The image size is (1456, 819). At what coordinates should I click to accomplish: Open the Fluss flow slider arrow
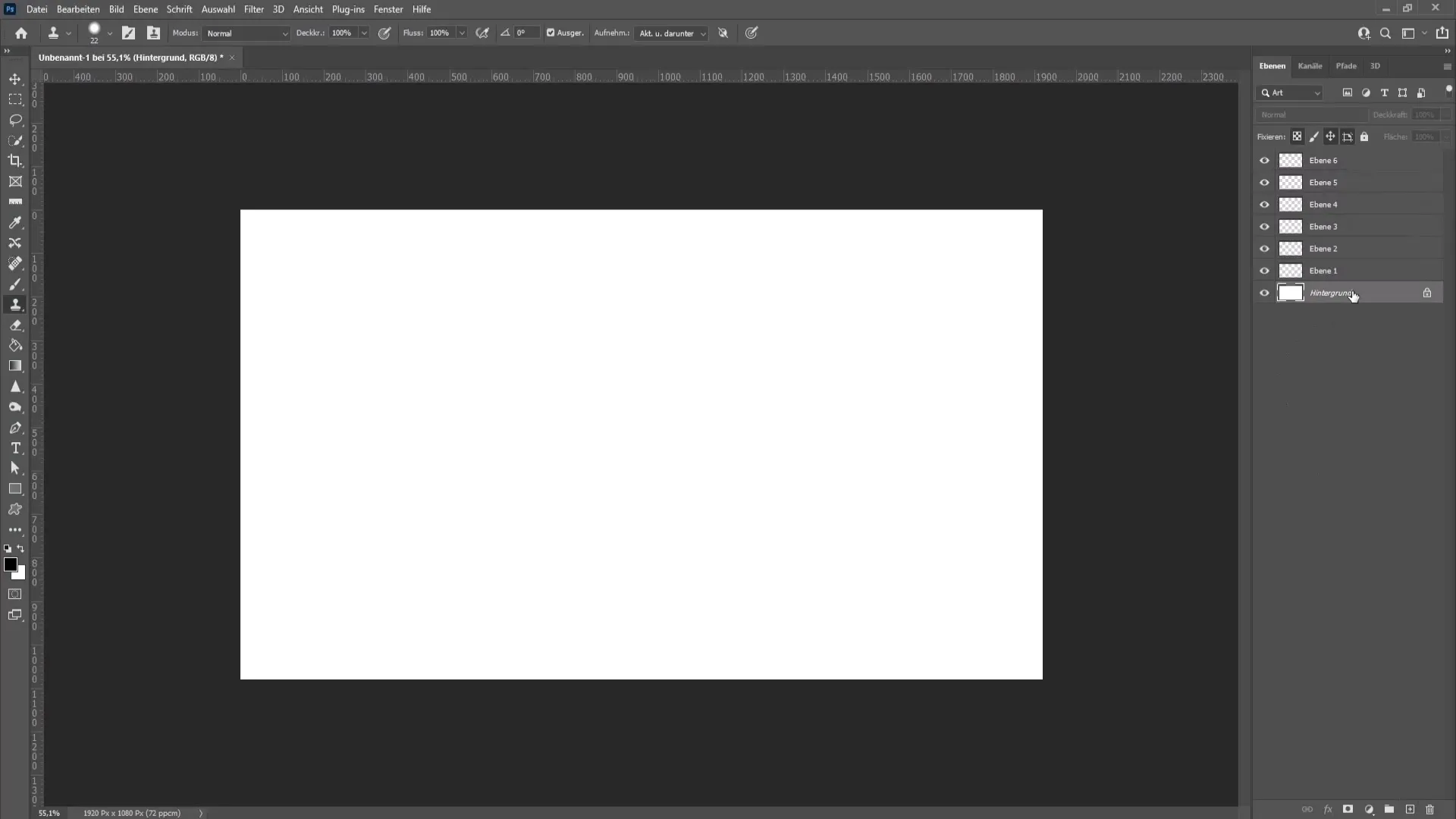coord(461,33)
